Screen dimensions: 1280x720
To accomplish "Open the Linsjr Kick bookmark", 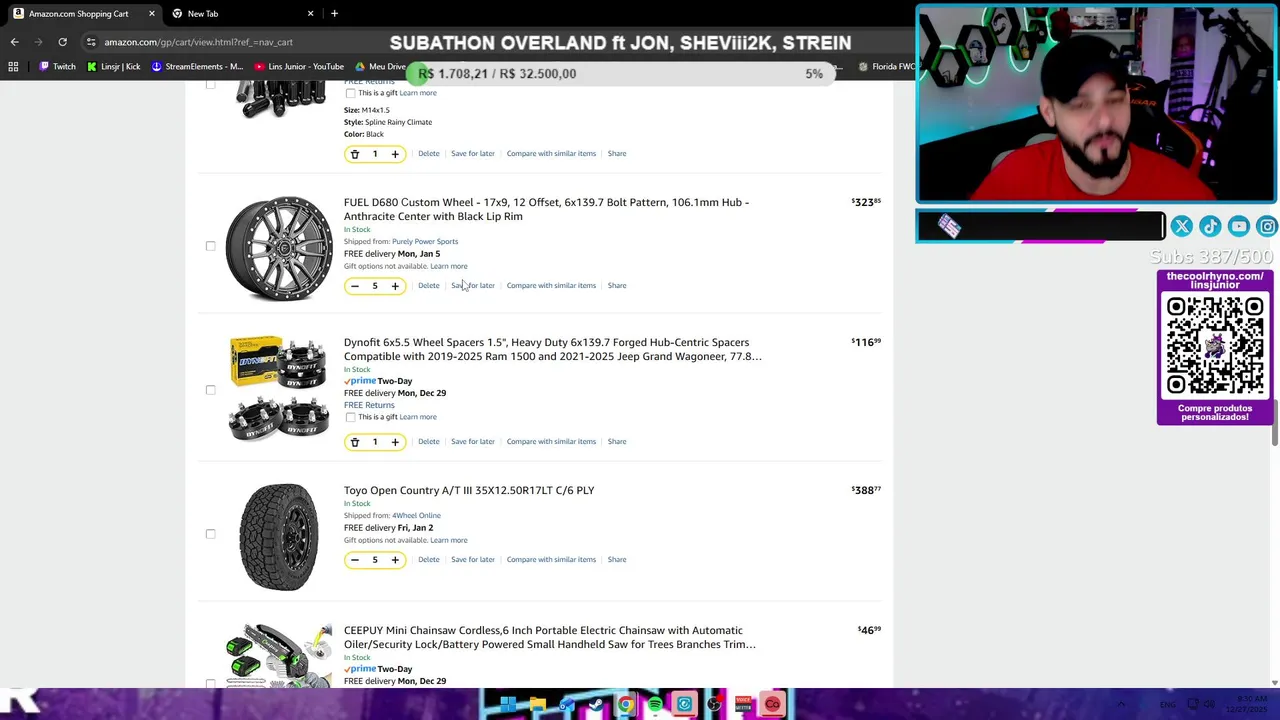I will [x=113, y=67].
